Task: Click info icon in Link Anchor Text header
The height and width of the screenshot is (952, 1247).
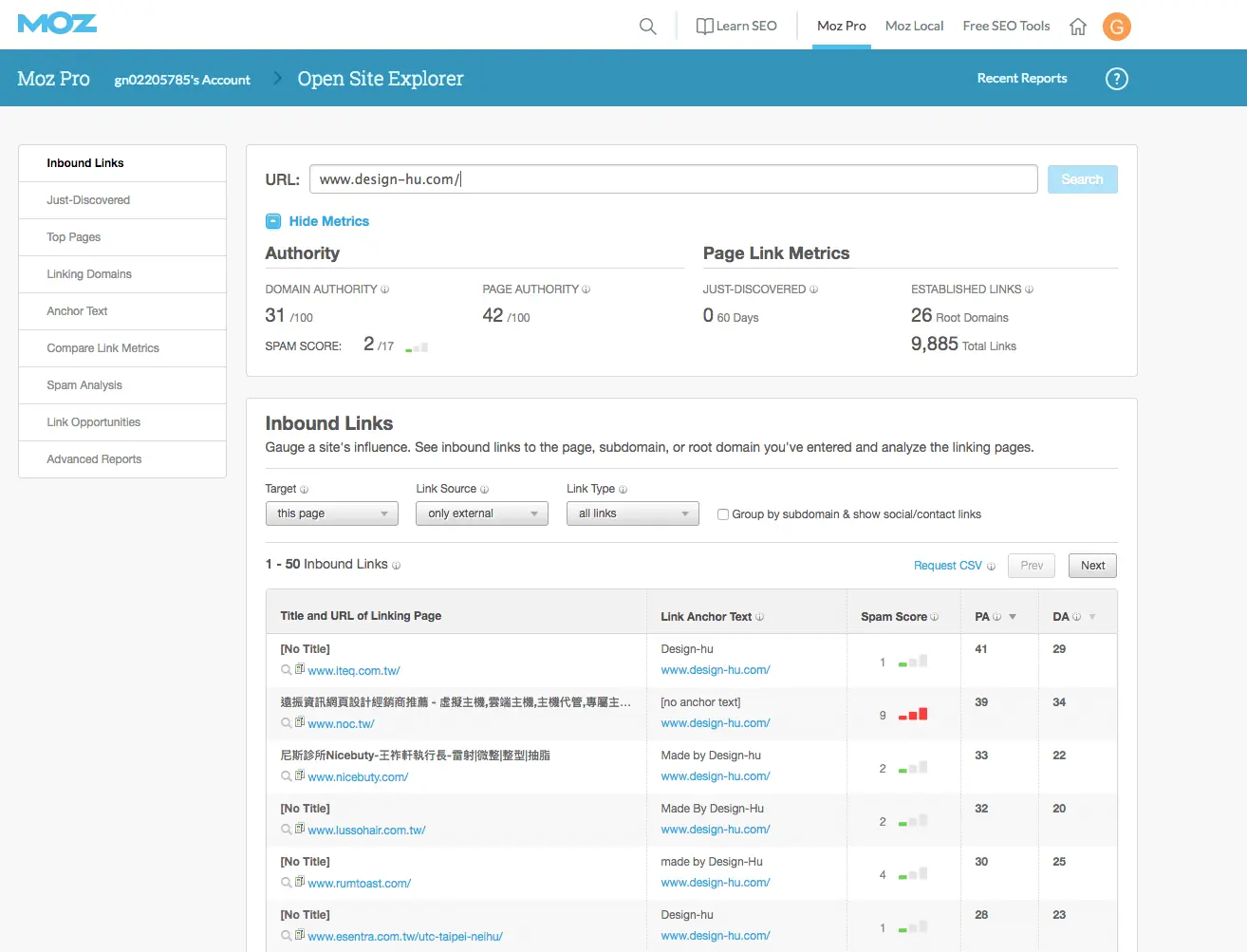Action: coord(759,617)
